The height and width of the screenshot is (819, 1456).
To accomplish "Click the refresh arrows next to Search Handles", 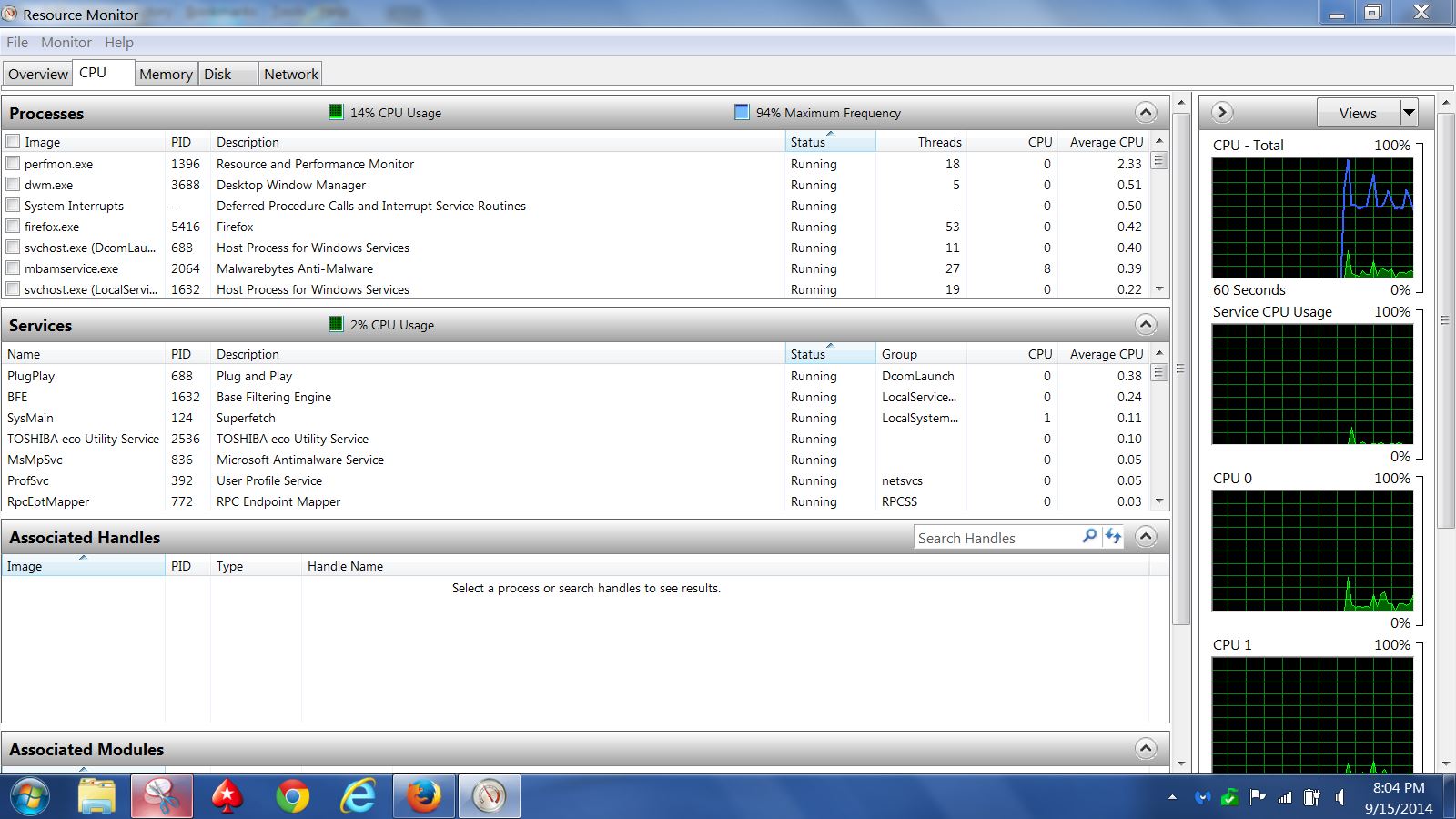I will click(x=1113, y=537).
